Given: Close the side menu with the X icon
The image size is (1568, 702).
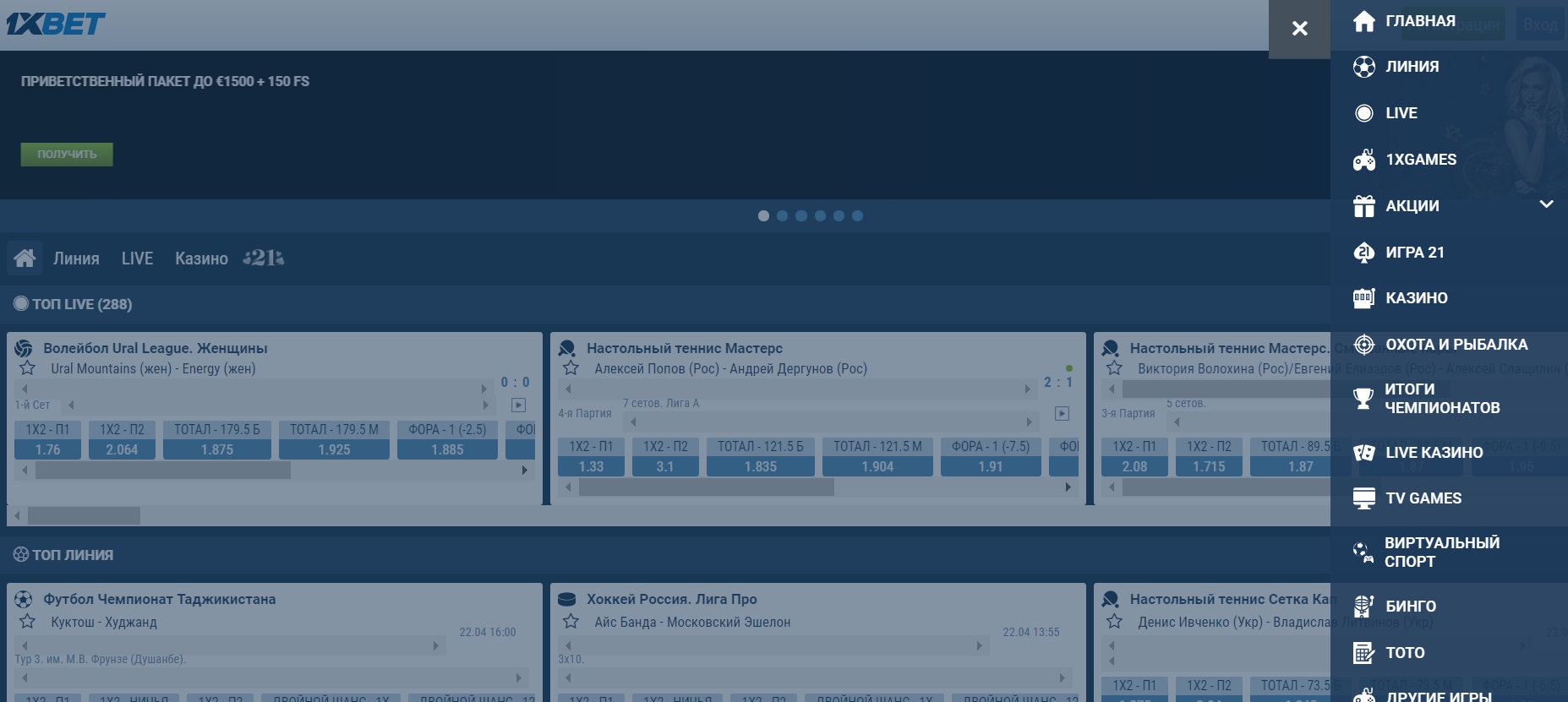Looking at the screenshot, I should (1299, 29).
